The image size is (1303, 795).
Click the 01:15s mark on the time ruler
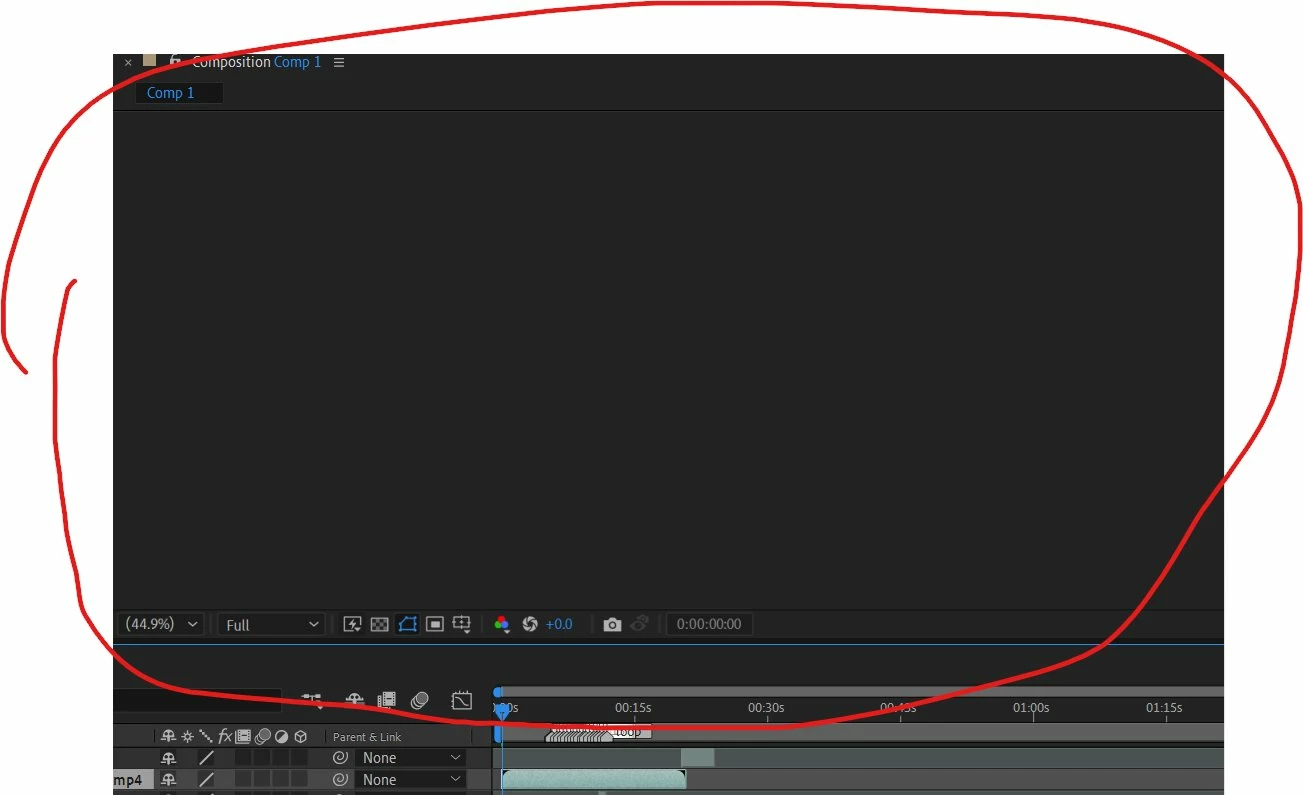[x=1164, y=708]
